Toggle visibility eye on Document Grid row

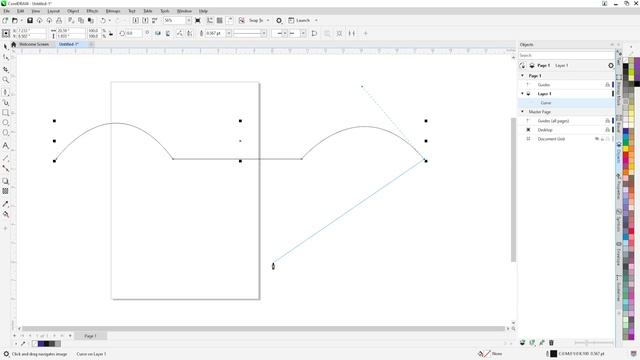click(597, 139)
